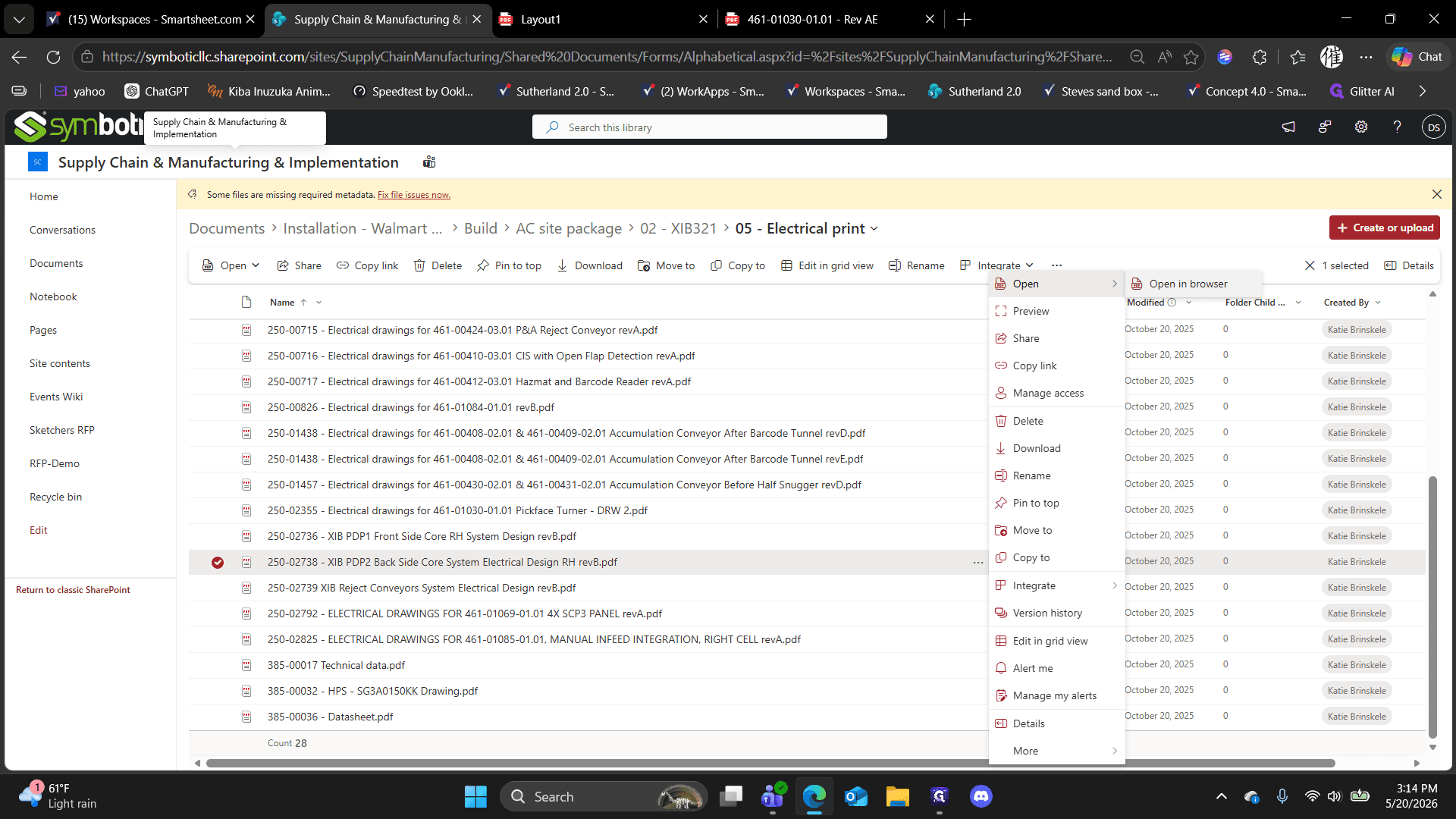
Task: Expand the Open toolbar dropdown
Action: (256, 265)
